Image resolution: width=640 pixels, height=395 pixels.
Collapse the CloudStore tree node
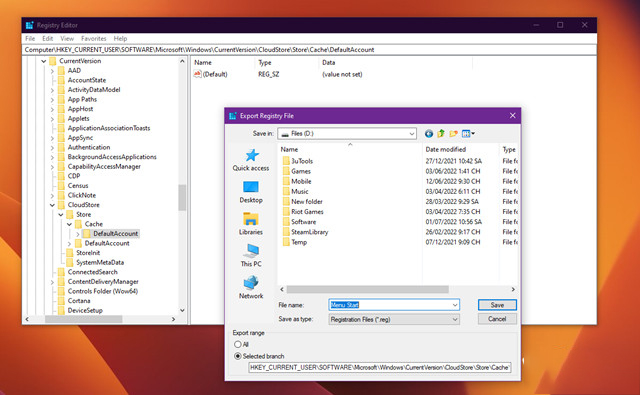[52, 205]
